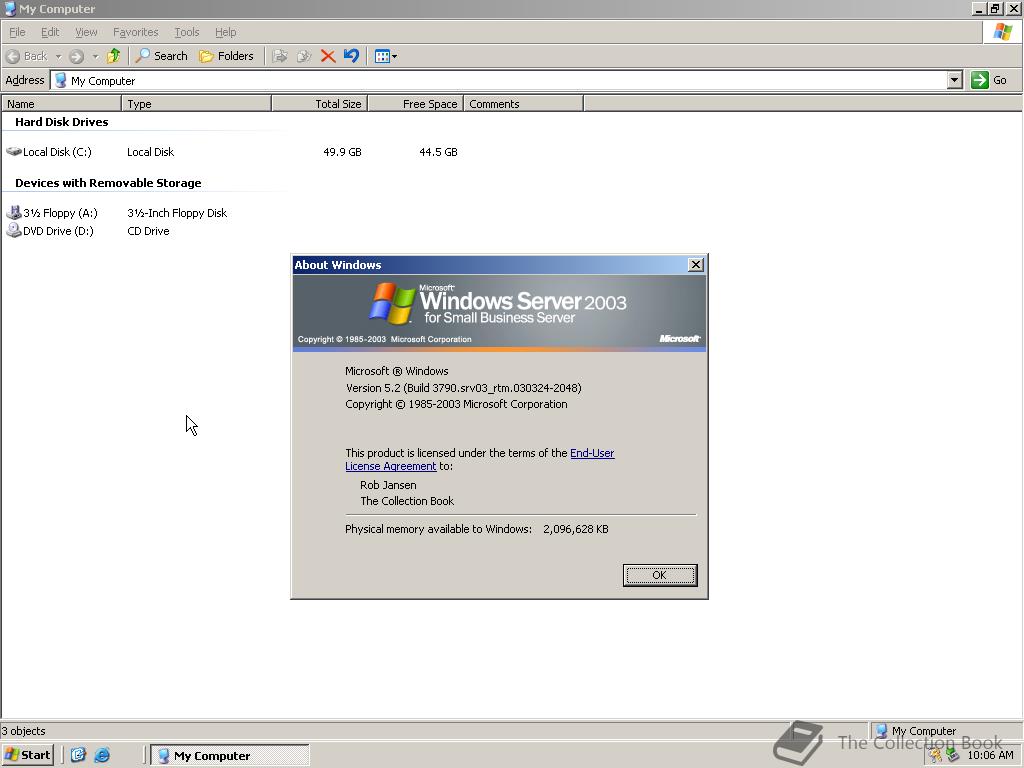Click the 3 objects status bar text
Viewport: 1024px width, 768px height.
click(x=24, y=731)
